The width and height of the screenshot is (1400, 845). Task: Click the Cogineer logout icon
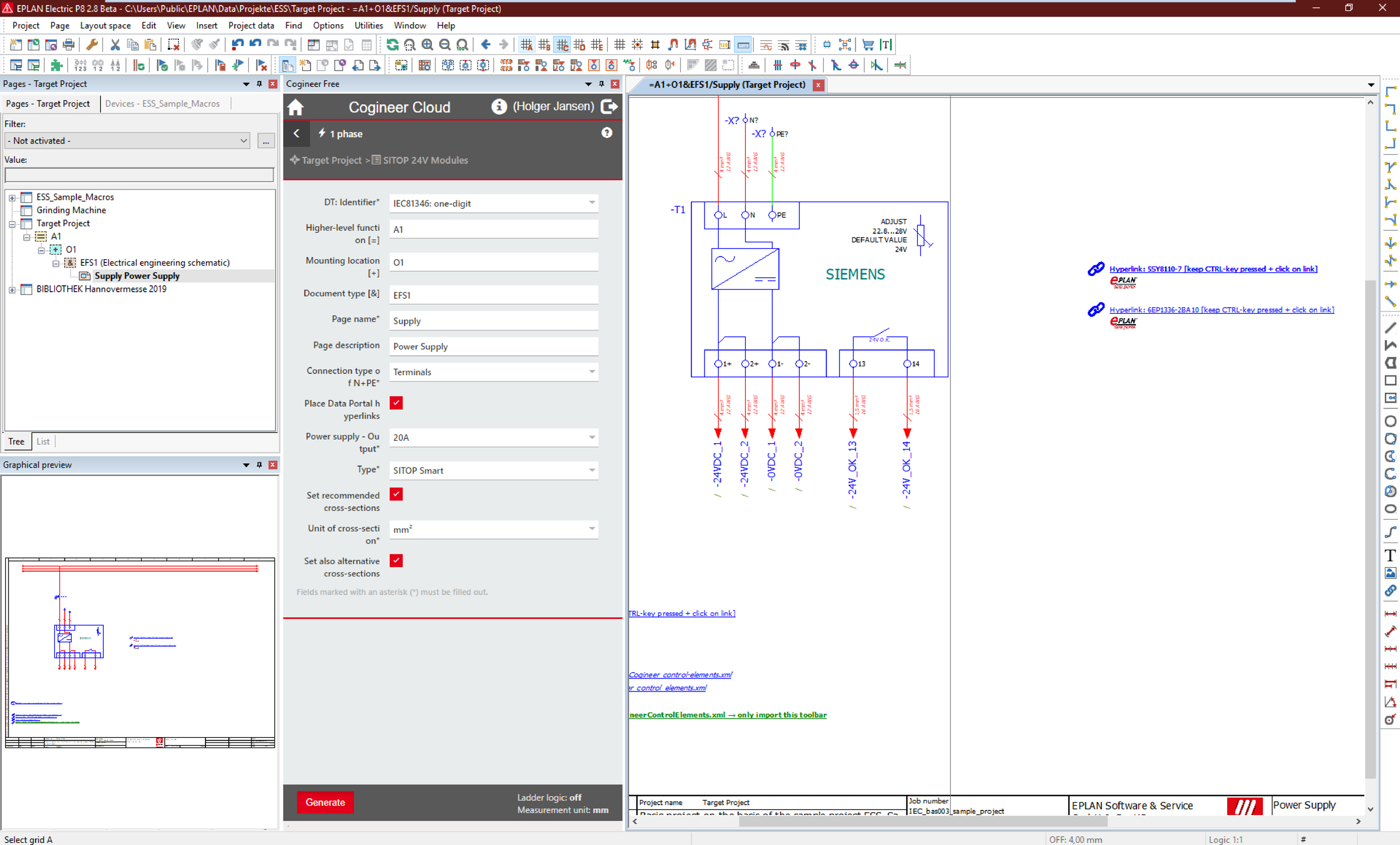click(x=609, y=106)
